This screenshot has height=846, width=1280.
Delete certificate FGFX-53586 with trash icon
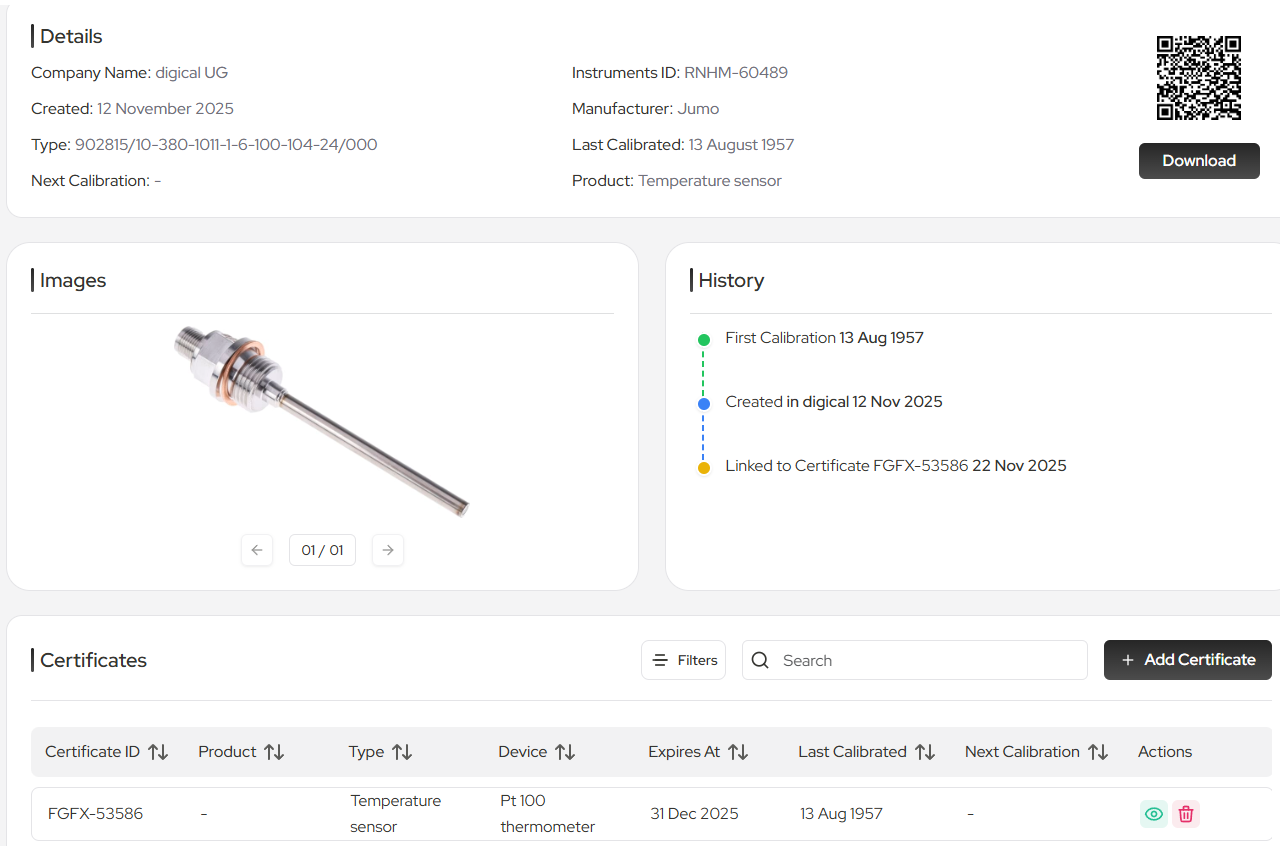coord(1186,814)
